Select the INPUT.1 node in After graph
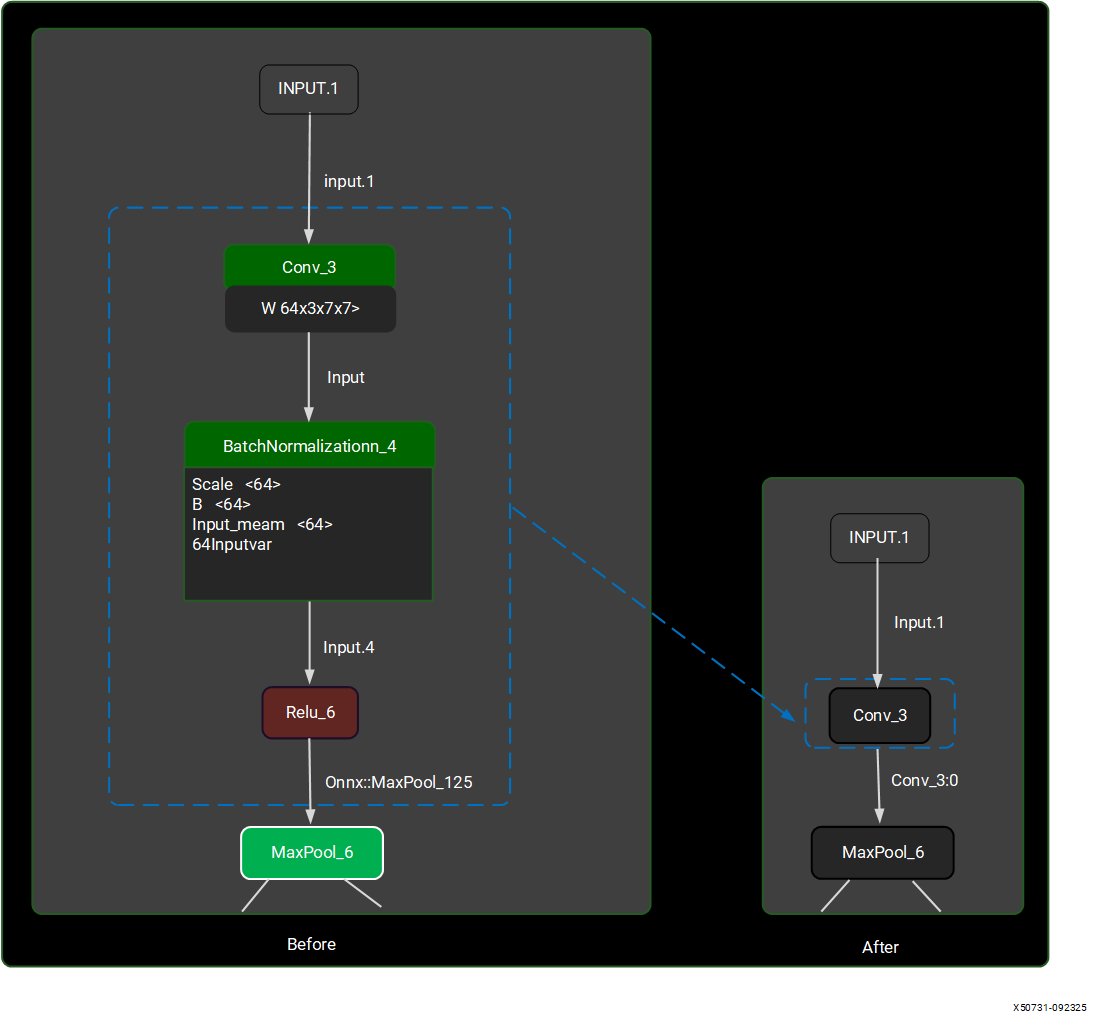This screenshot has width=1093, height=1019. pyautogui.click(x=879, y=538)
